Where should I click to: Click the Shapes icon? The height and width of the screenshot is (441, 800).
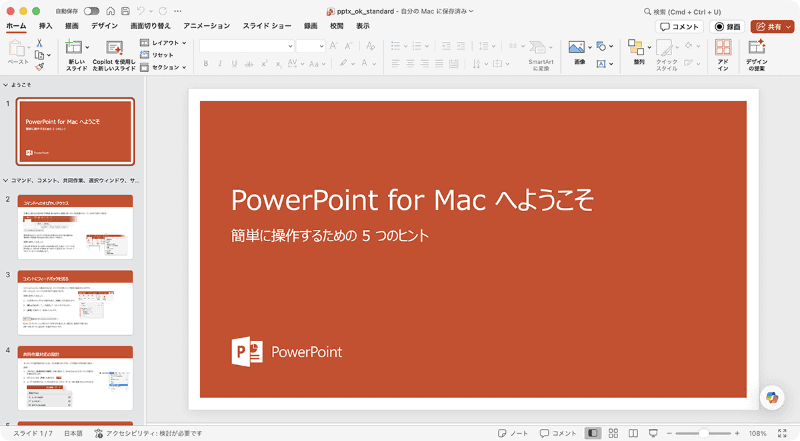pyautogui.click(x=602, y=46)
